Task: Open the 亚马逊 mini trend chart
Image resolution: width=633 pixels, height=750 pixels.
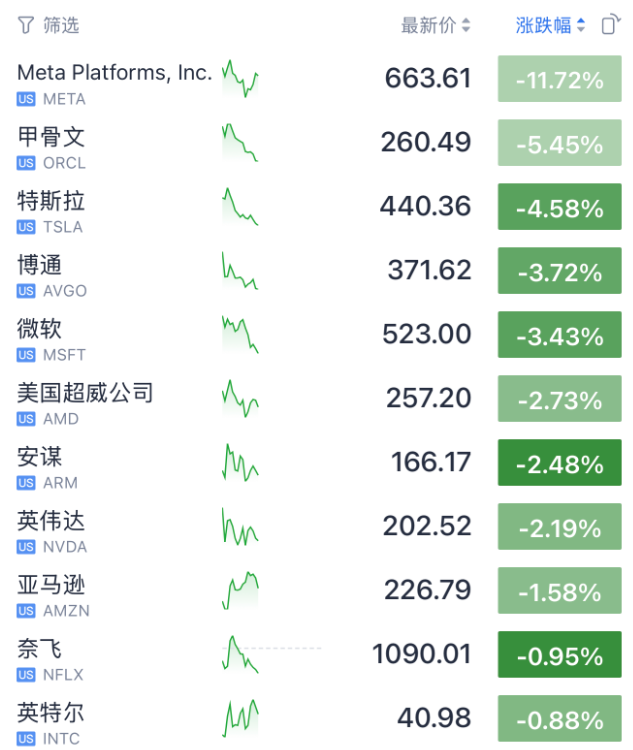Action: point(240,590)
